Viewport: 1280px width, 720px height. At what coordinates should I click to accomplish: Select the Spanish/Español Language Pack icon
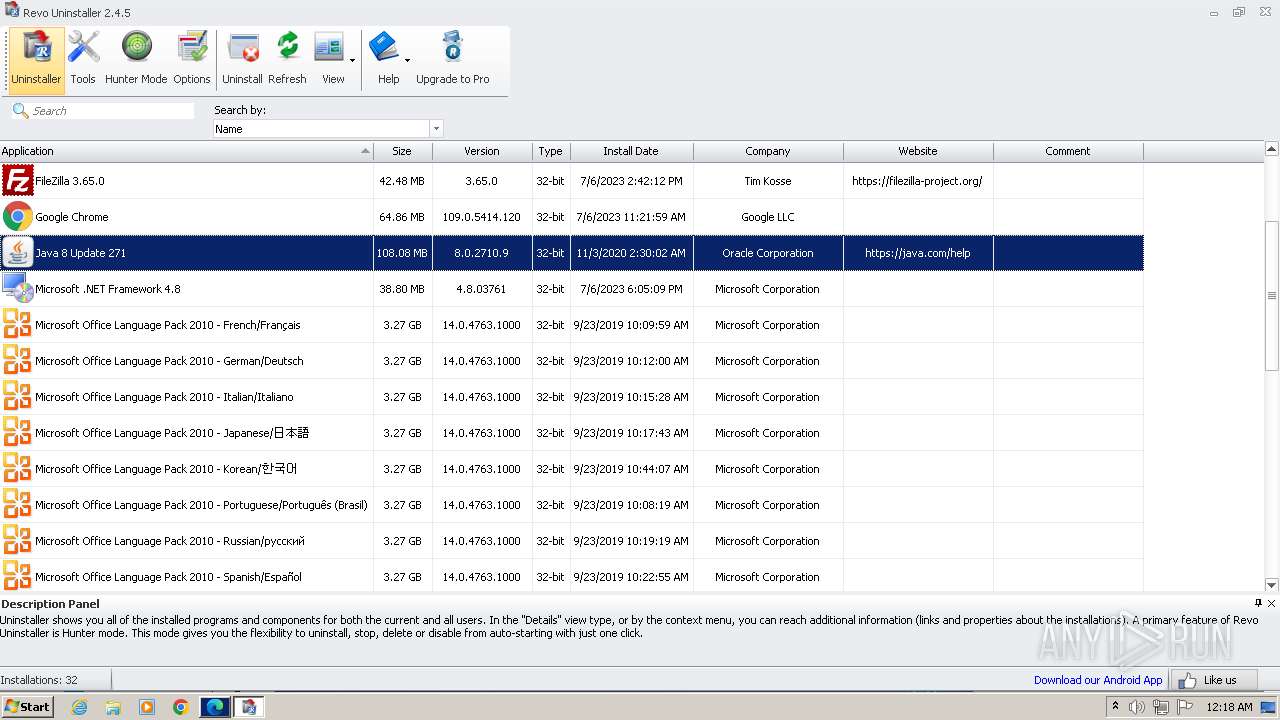click(x=17, y=575)
